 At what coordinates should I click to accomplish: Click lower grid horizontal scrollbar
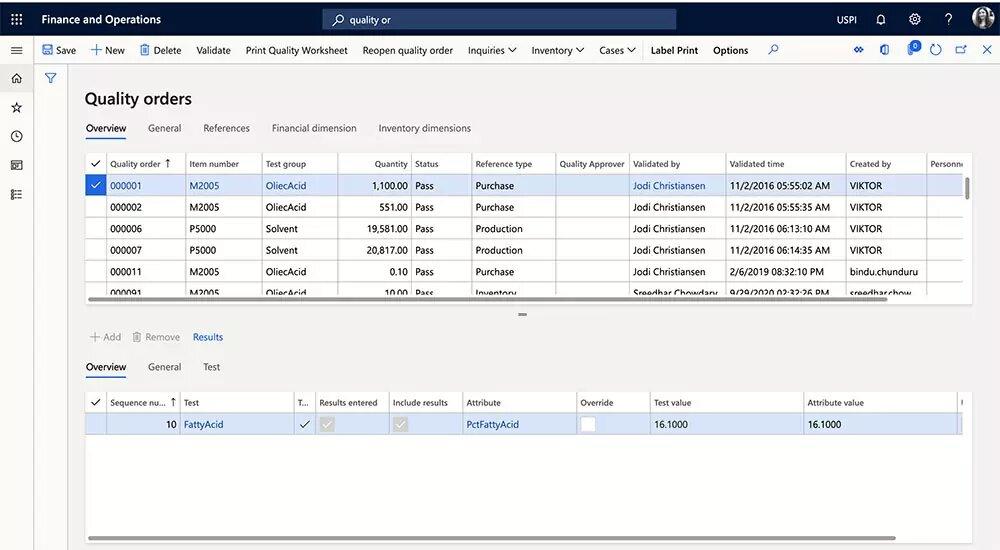tap(491, 538)
